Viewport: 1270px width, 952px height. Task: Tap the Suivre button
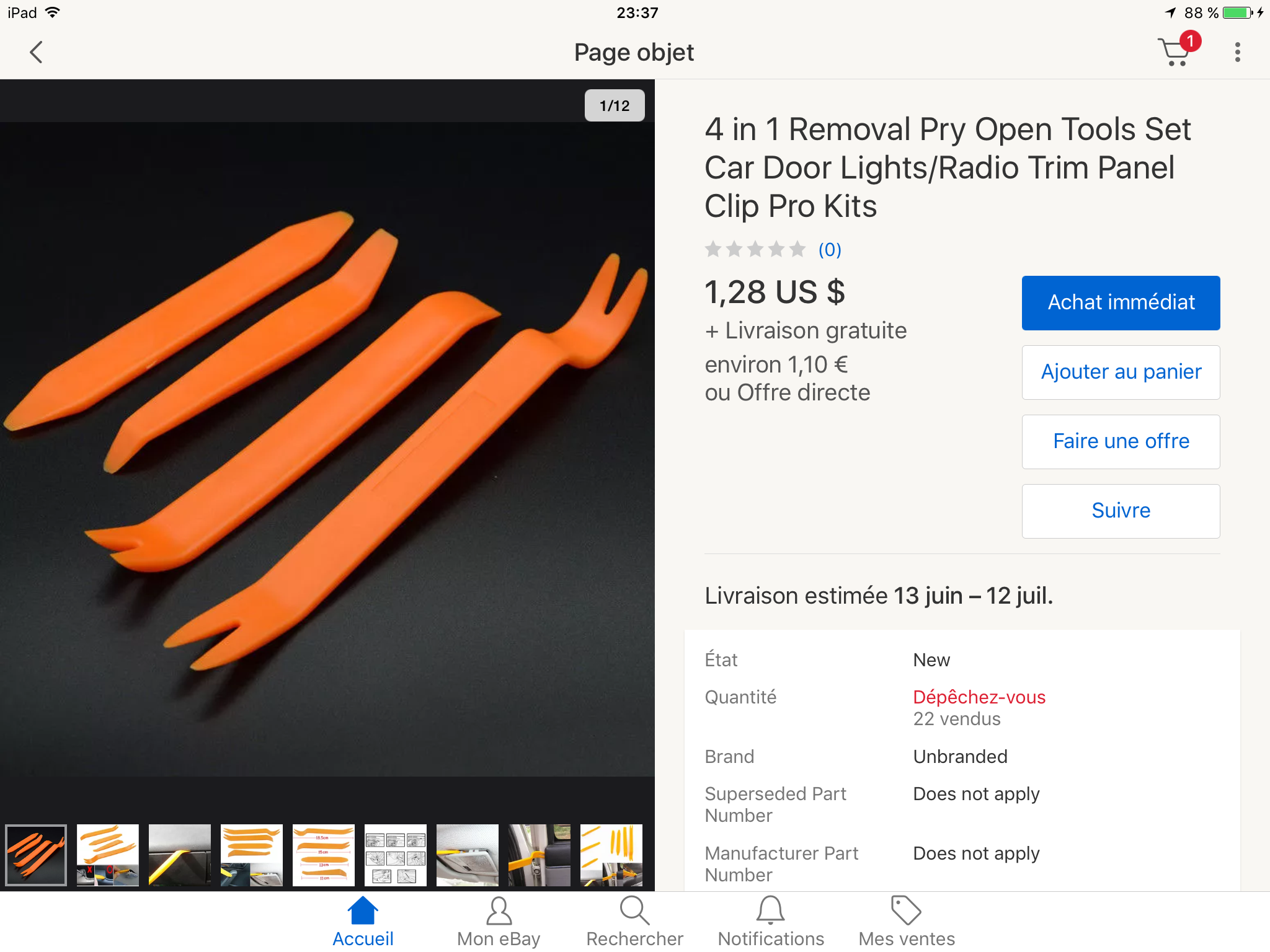click(x=1121, y=511)
